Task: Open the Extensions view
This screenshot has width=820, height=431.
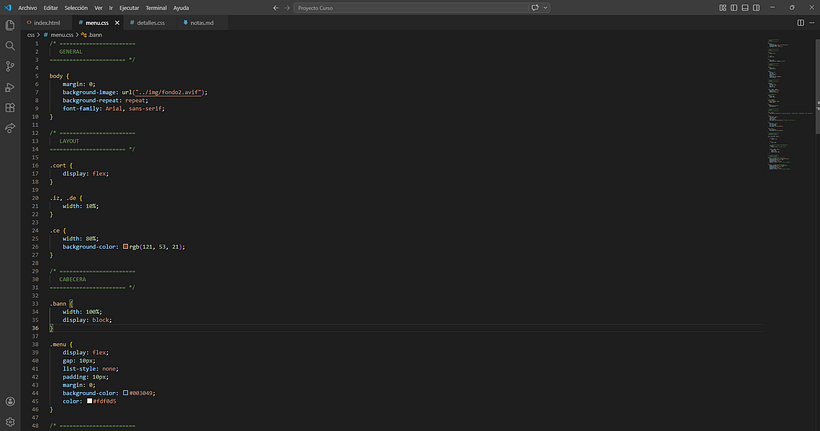Action: 10,108
